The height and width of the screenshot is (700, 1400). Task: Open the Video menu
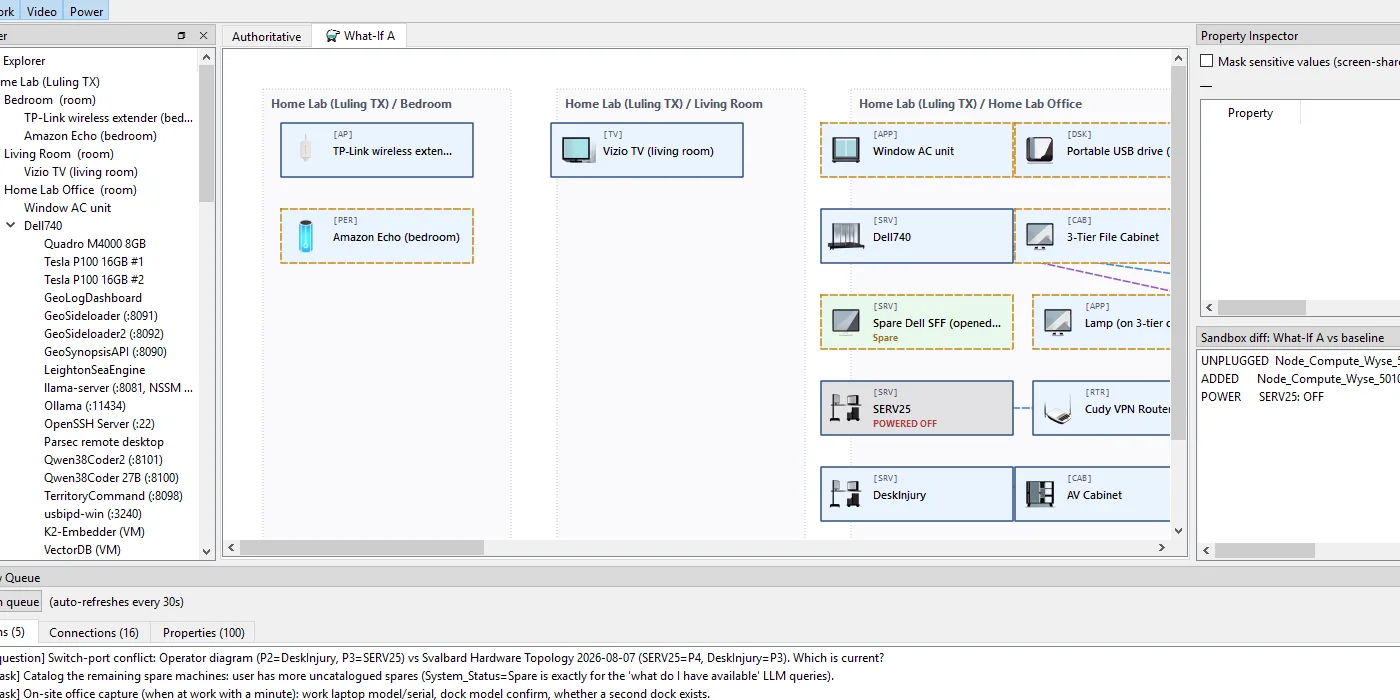(42, 11)
